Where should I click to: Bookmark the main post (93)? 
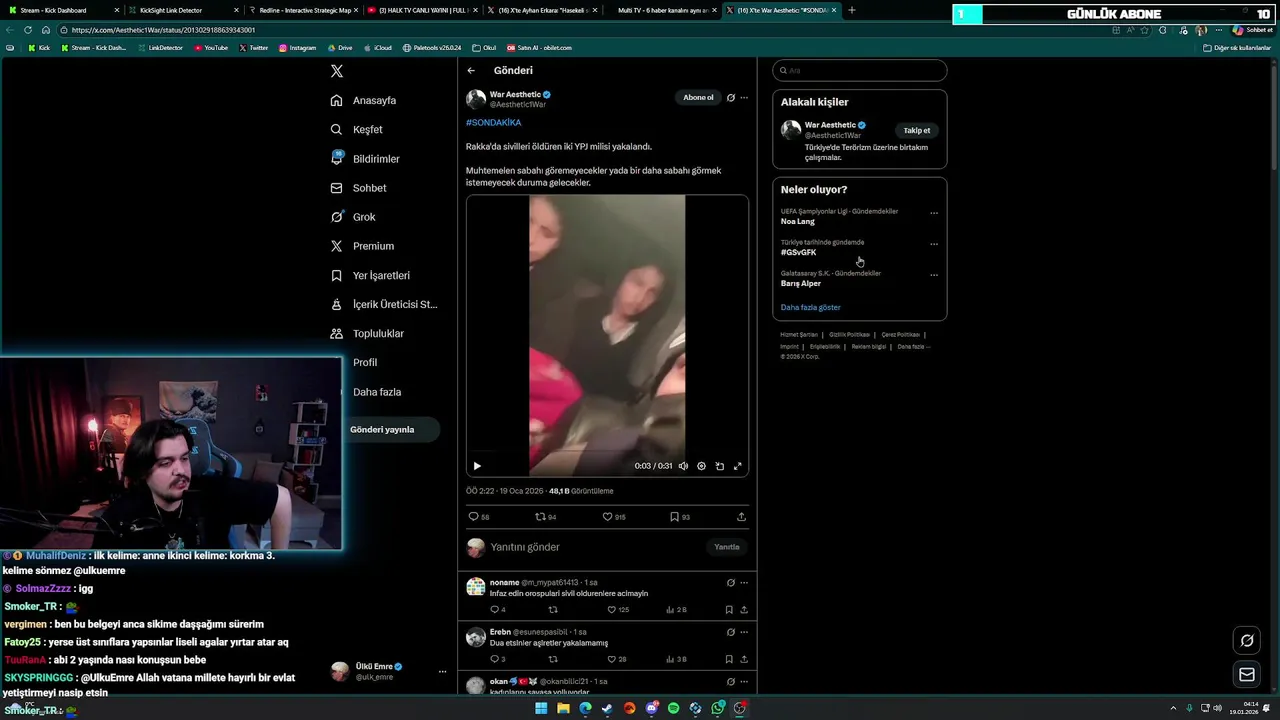[x=680, y=517]
